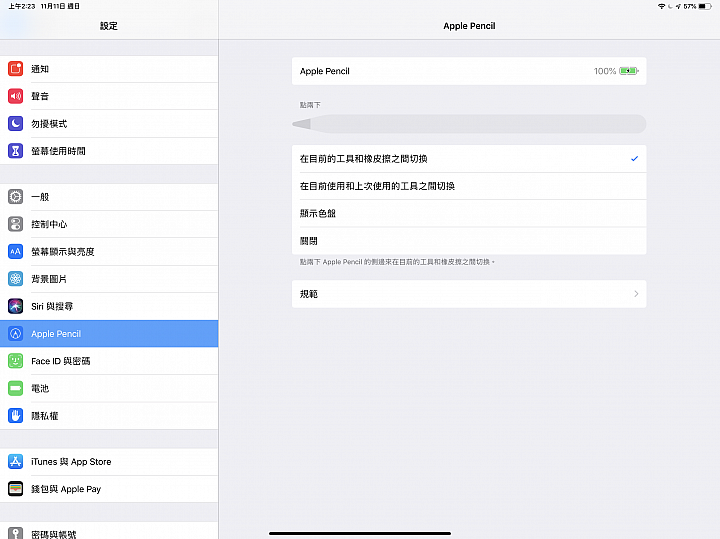Screen dimensions: 720x539
Task: Go to iTunes 與 App Store settings
Action: [x=109, y=461]
